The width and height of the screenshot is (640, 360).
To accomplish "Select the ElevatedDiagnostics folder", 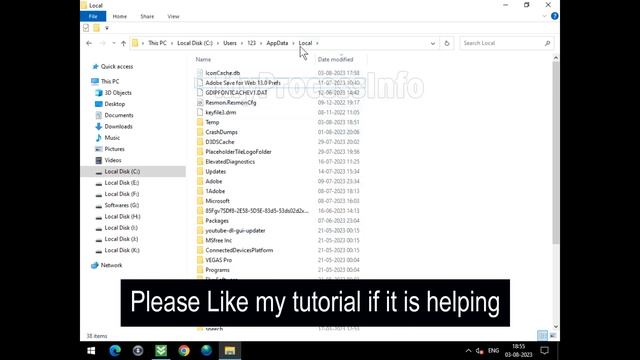I will pyautogui.click(x=230, y=162).
